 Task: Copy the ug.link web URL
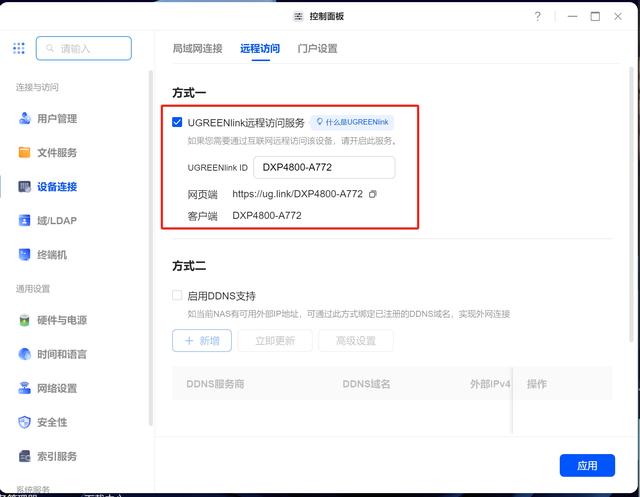(x=372, y=194)
